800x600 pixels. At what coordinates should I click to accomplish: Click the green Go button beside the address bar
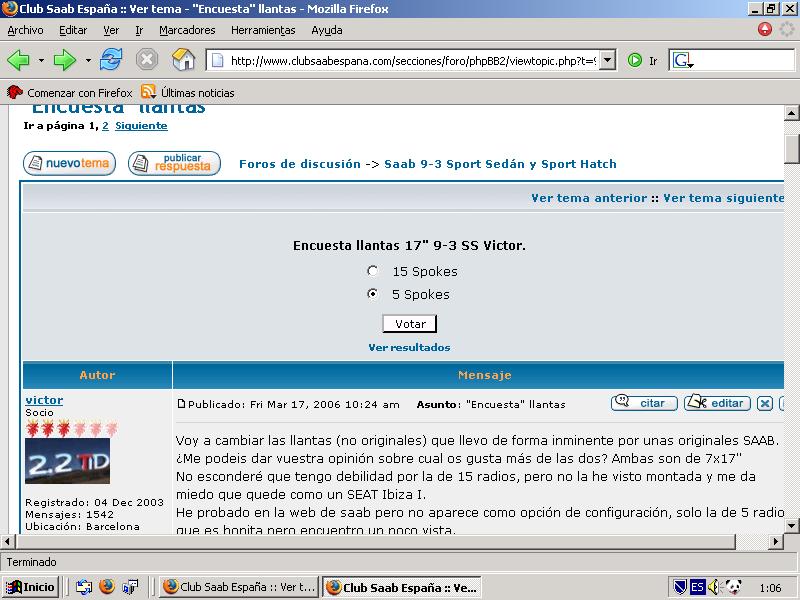(635, 60)
